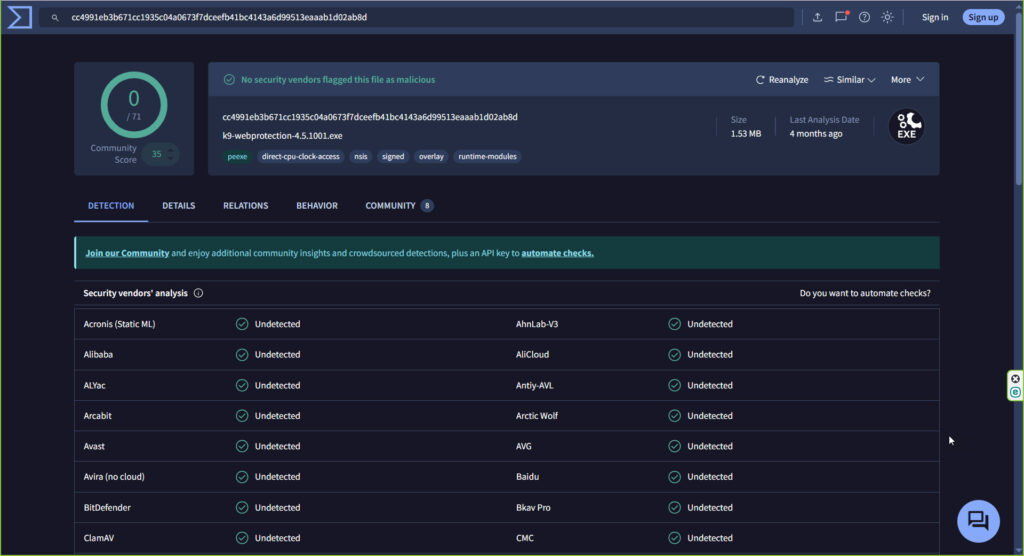Click the Antiy-AVL vendor name
Image resolution: width=1024 pixels, height=556 pixels.
(534, 385)
